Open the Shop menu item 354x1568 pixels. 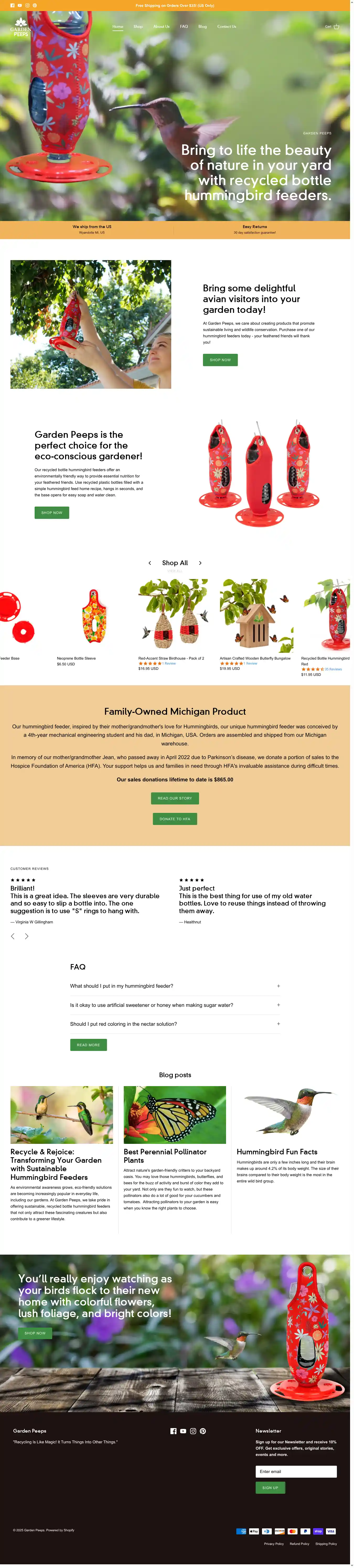pos(138,27)
